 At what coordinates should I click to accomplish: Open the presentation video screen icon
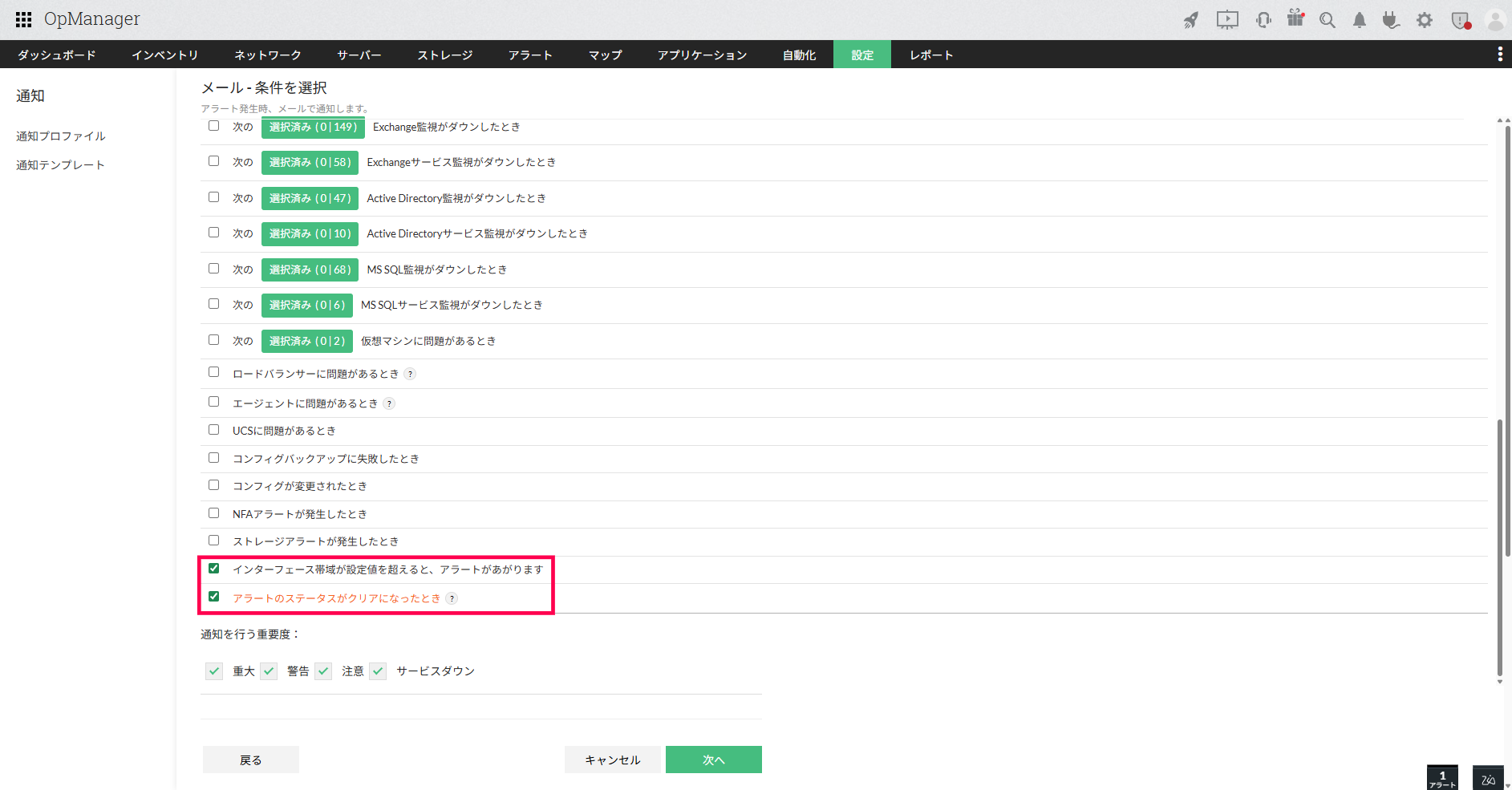pyautogui.click(x=1227, y=20)
